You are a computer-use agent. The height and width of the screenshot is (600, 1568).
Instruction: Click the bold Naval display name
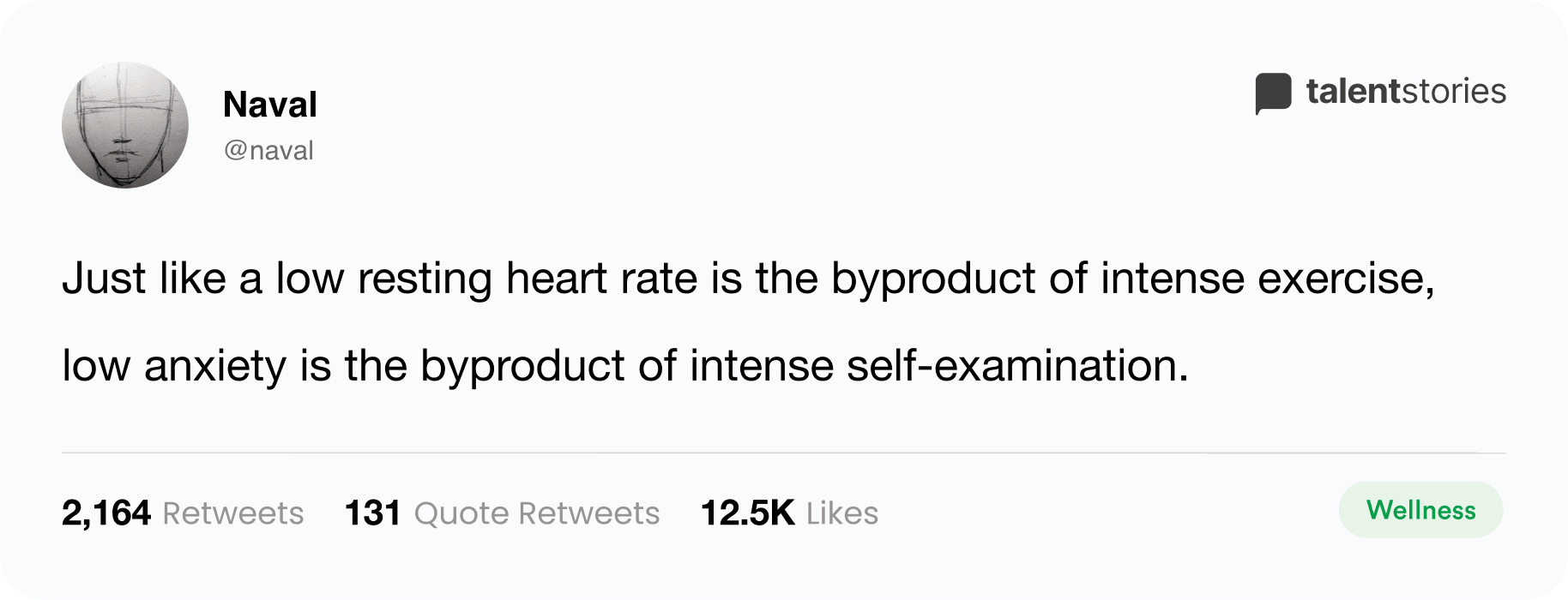pos(270,105)
